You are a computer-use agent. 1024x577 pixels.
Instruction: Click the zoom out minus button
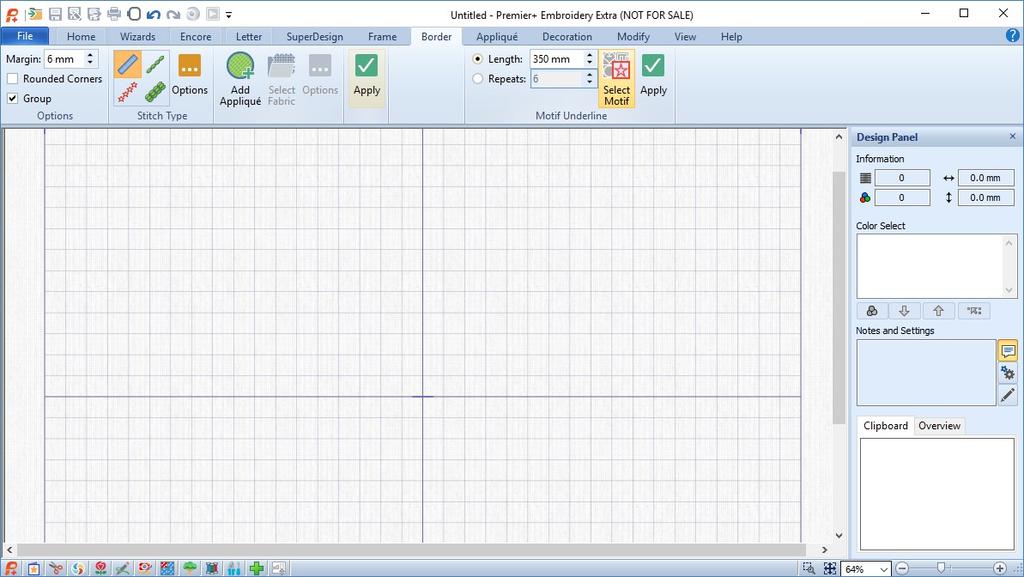902,569
